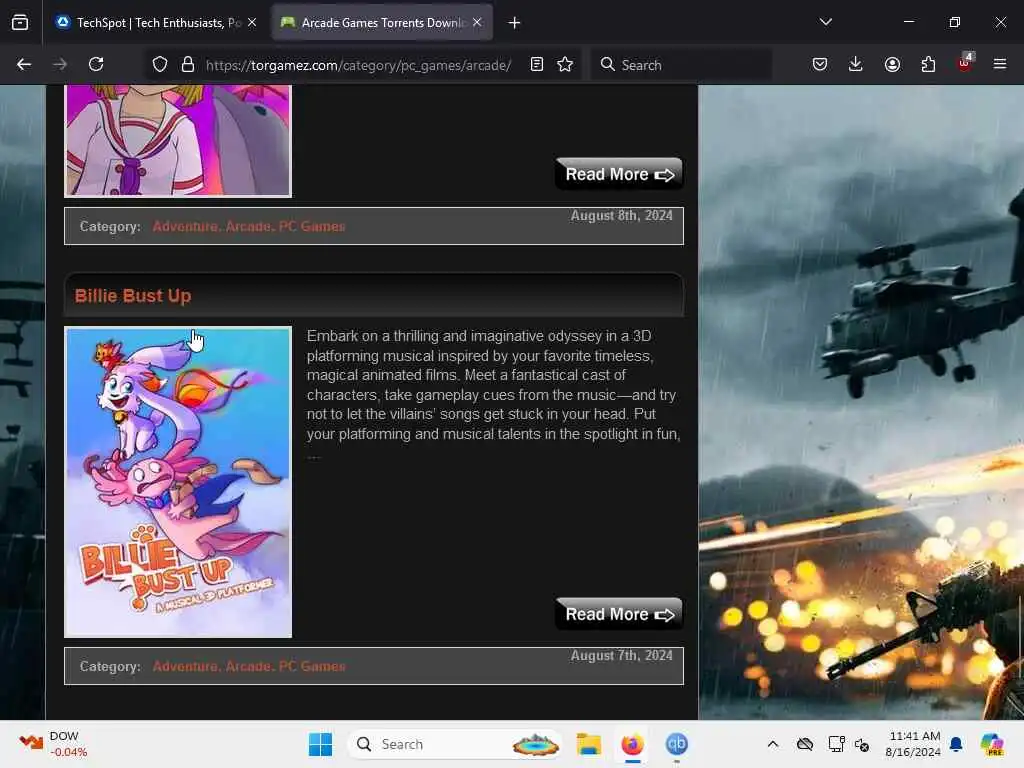The width and height of the screenshot is (1024, 768).
Task: Switch to the TechSpot tab
Action: pyautogui.click(x=157, y=23)
